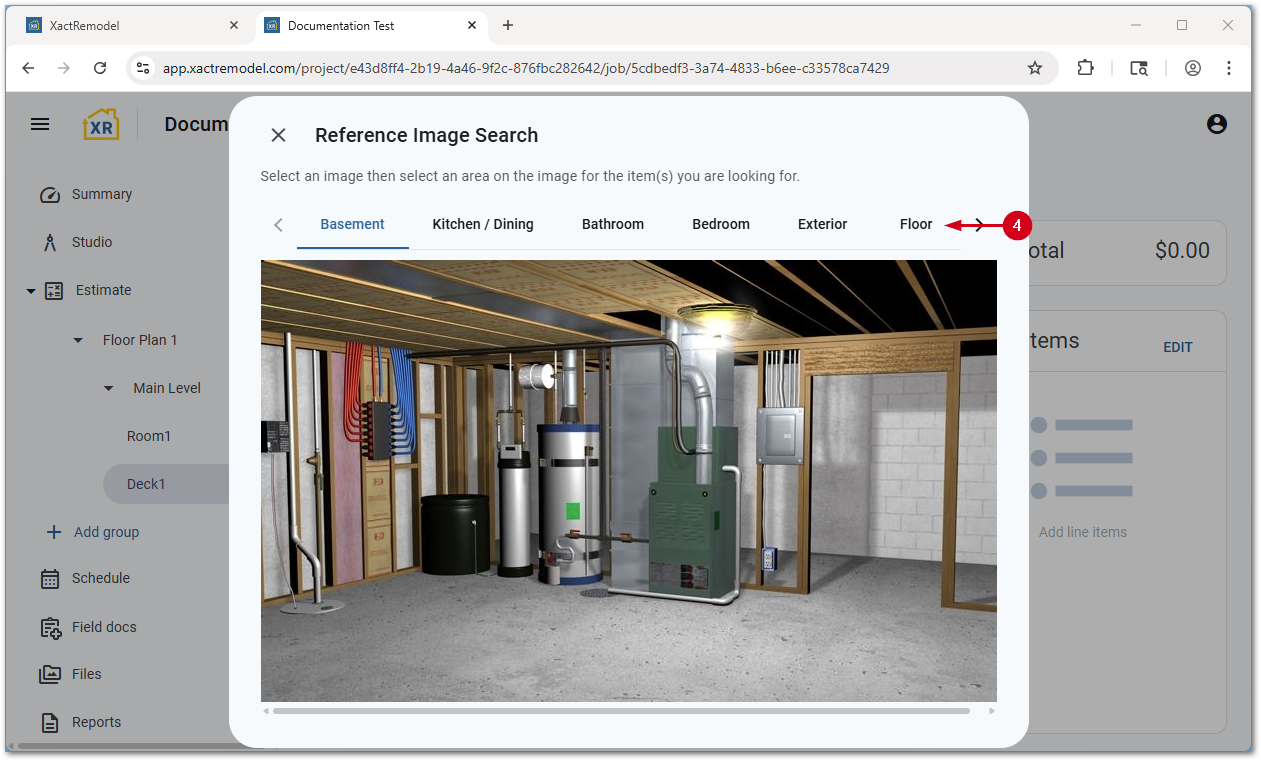The image size is (1261, 761).
Task: Select Deck1 in the project tree
Action: point(145,483)
